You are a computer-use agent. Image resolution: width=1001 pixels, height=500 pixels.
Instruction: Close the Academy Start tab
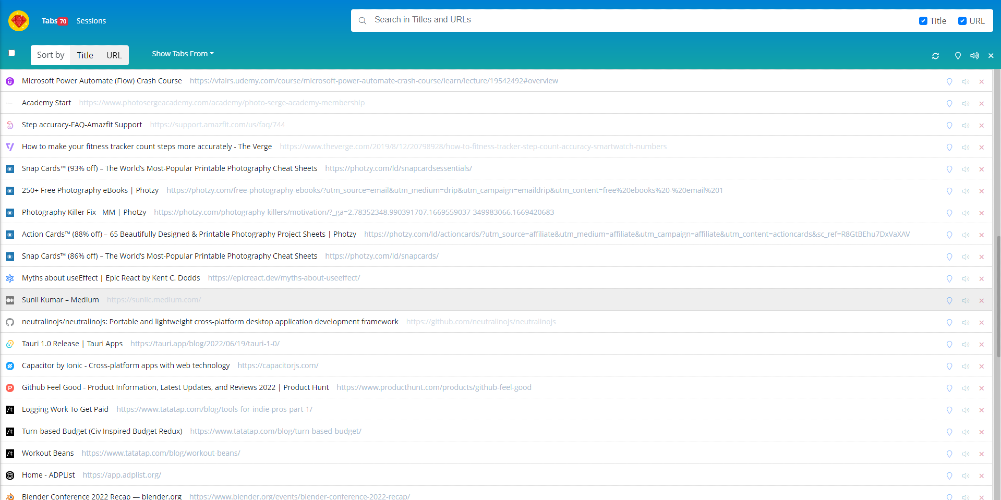(982, 103)
